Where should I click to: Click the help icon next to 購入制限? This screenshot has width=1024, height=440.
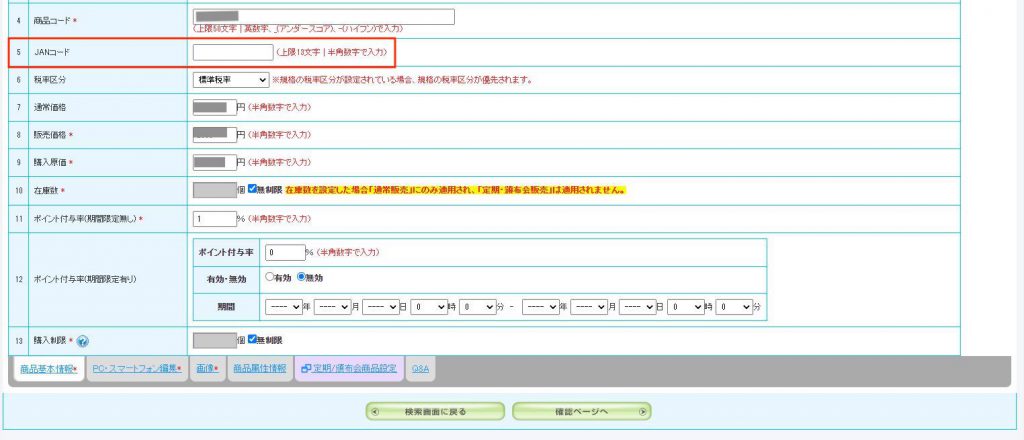click(83, 340)
